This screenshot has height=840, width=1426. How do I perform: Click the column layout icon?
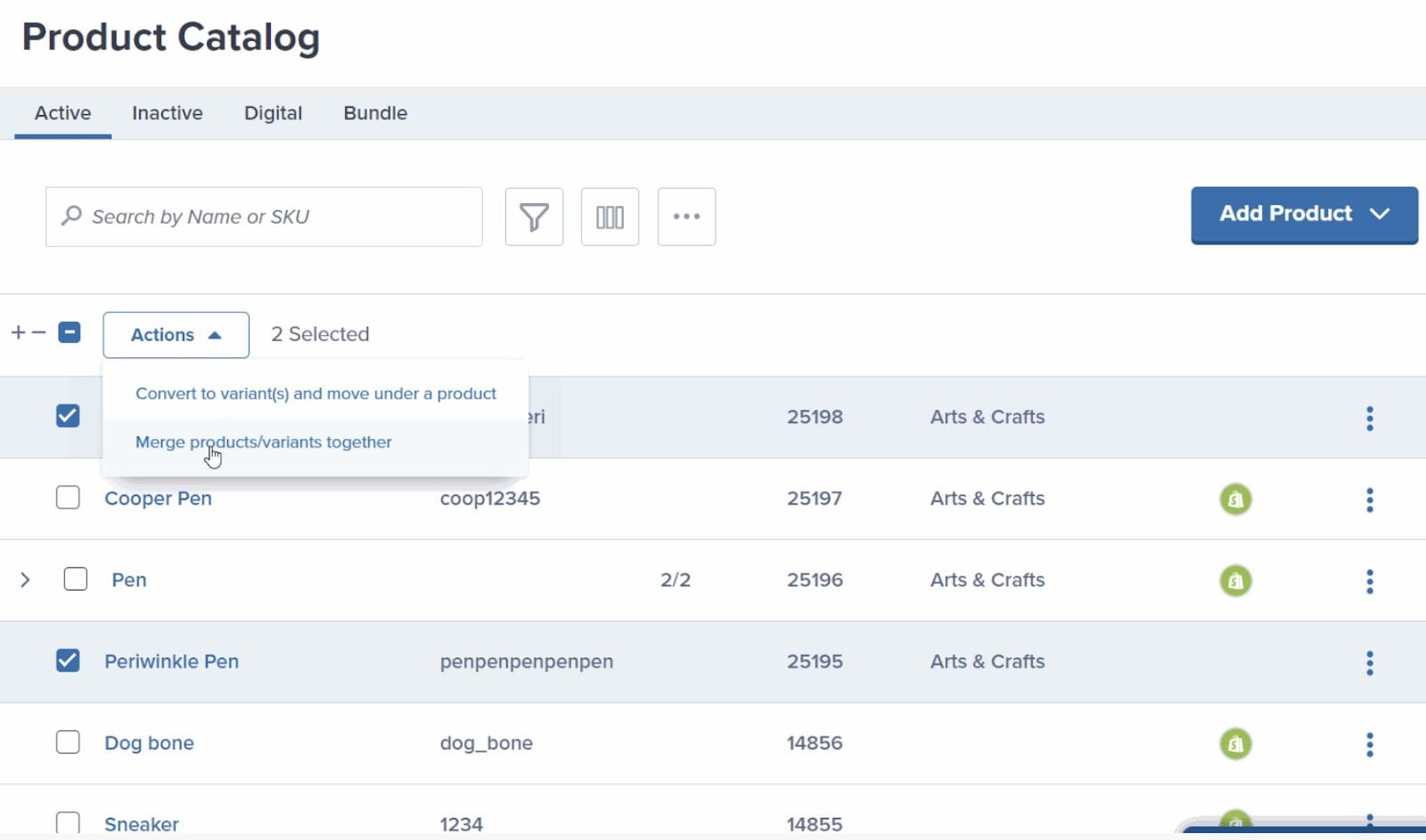[x=610, y=216]
